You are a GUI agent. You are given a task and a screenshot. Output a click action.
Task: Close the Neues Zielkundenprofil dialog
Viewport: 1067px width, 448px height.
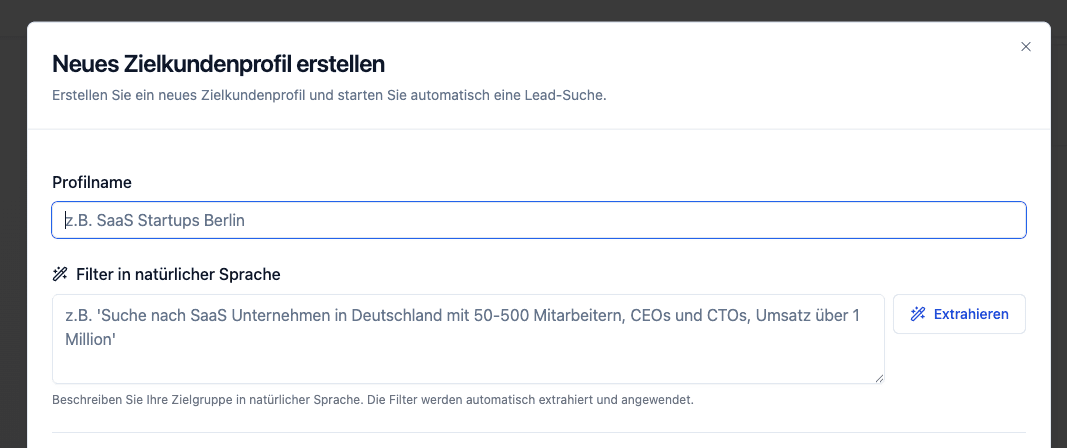coord(1026,46)
